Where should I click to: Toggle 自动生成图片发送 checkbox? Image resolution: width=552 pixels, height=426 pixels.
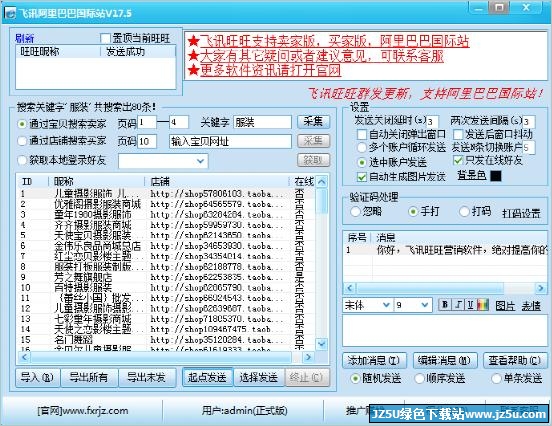(362, 177)
